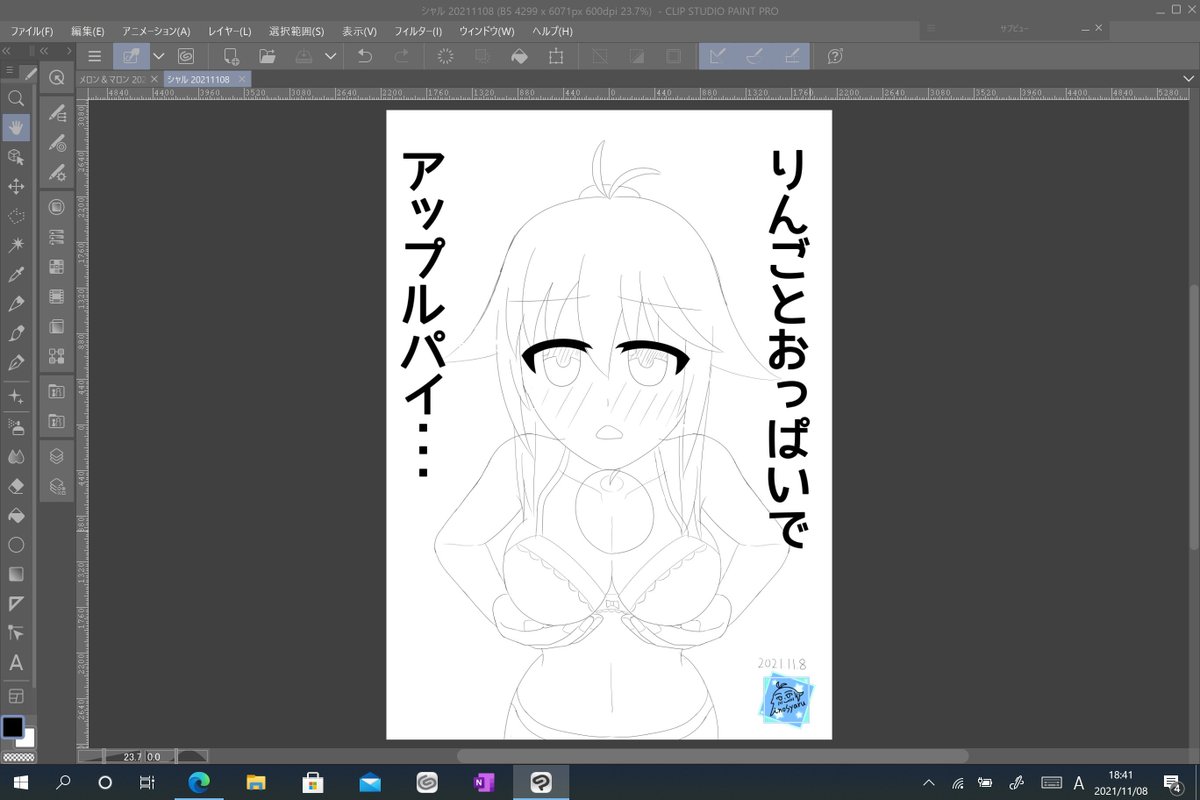Open OneNote from the taskbar
The height and width of the screenshot is (800, 1200).
(485, 783)
